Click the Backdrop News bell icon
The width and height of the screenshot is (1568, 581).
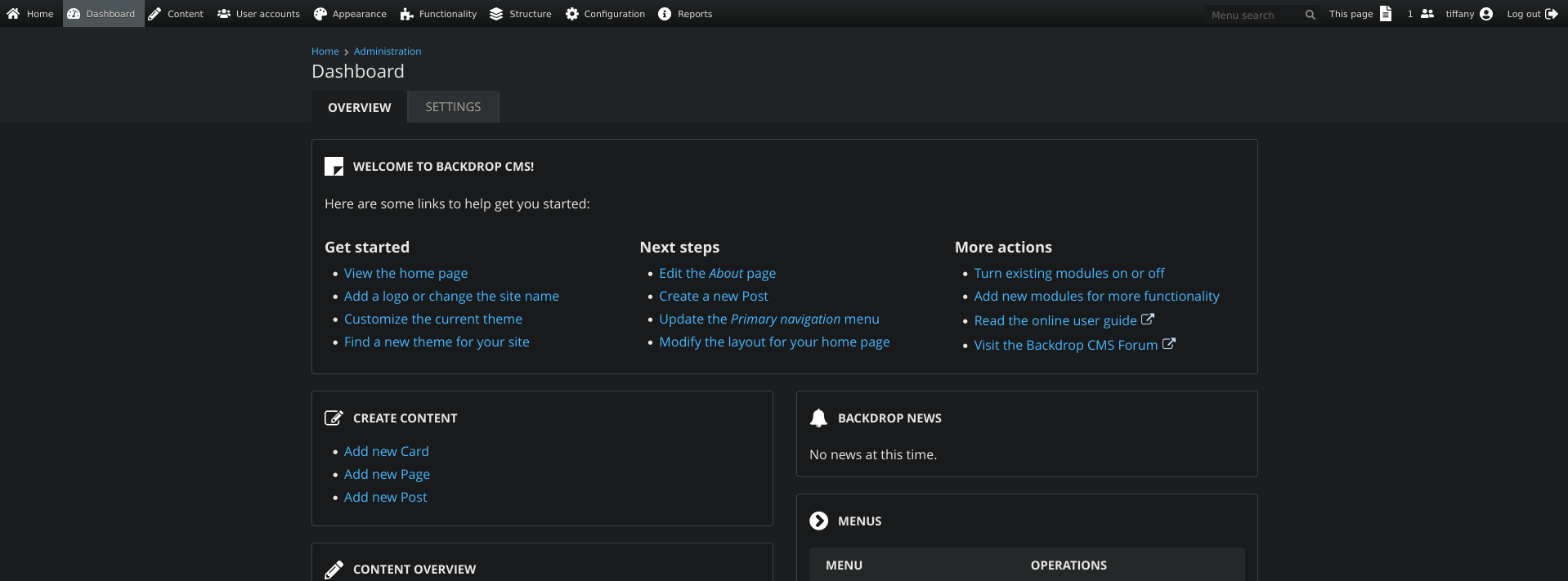pos(818,418)
